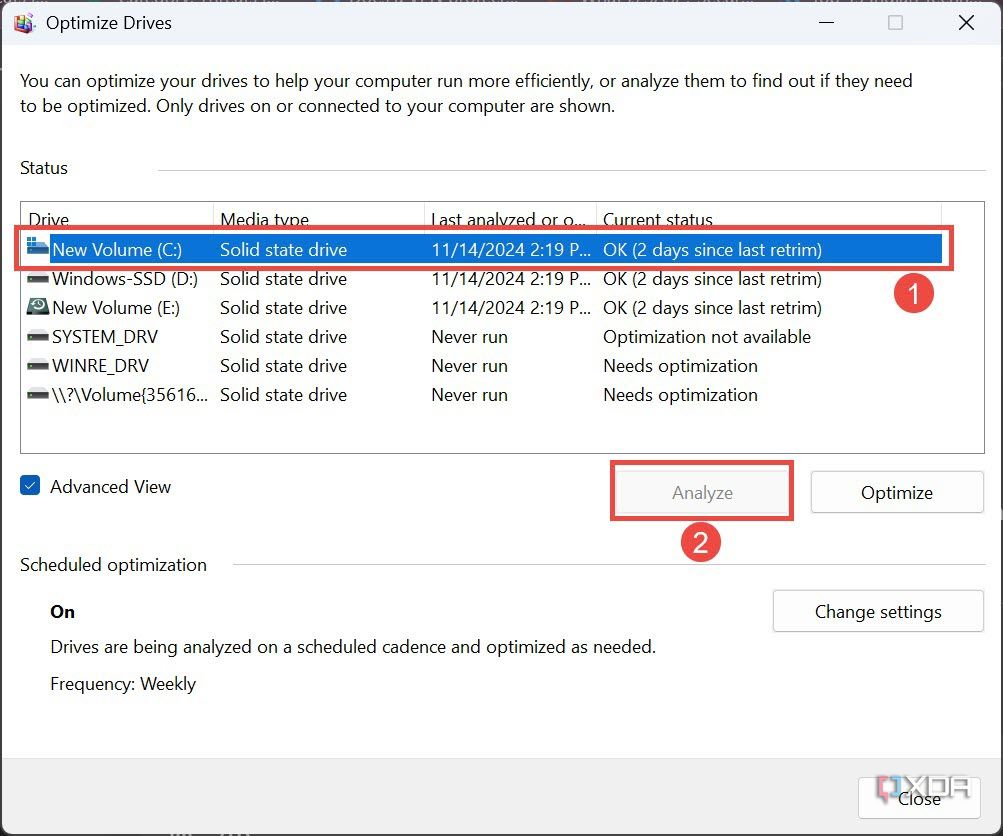1003x836 pixels.
Task: Open Change settings for scheduled optimization
Action: [x=877, y=612]
